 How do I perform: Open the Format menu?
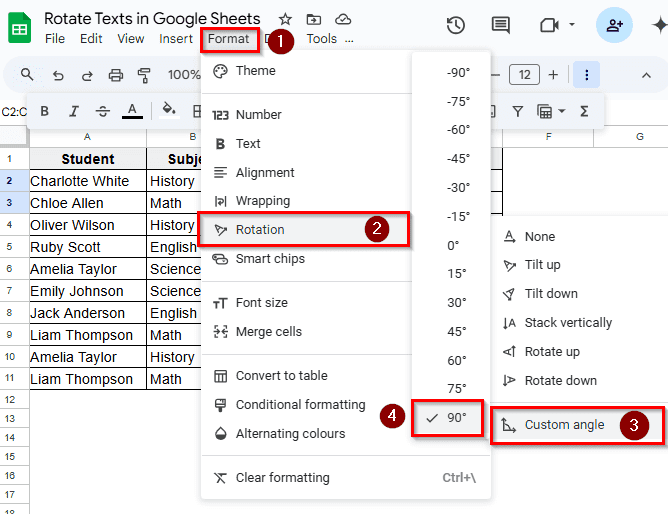(229, 39)
